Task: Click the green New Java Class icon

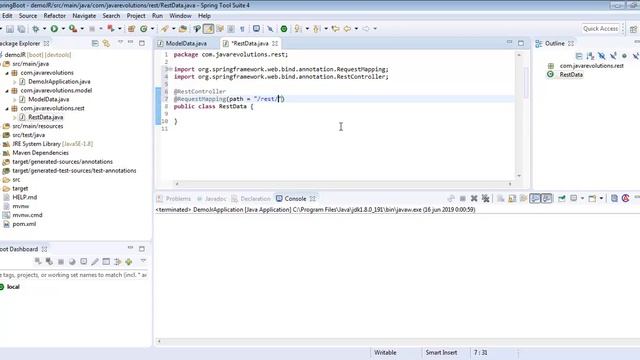Action: [144, 29]
